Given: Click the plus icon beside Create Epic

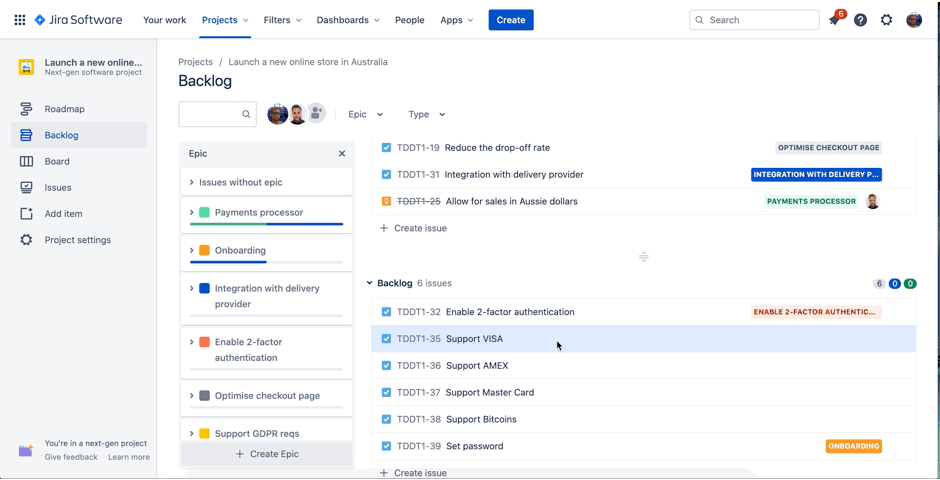Looking at the screenshot, I should pyautogui.click(x=240, y=454).
